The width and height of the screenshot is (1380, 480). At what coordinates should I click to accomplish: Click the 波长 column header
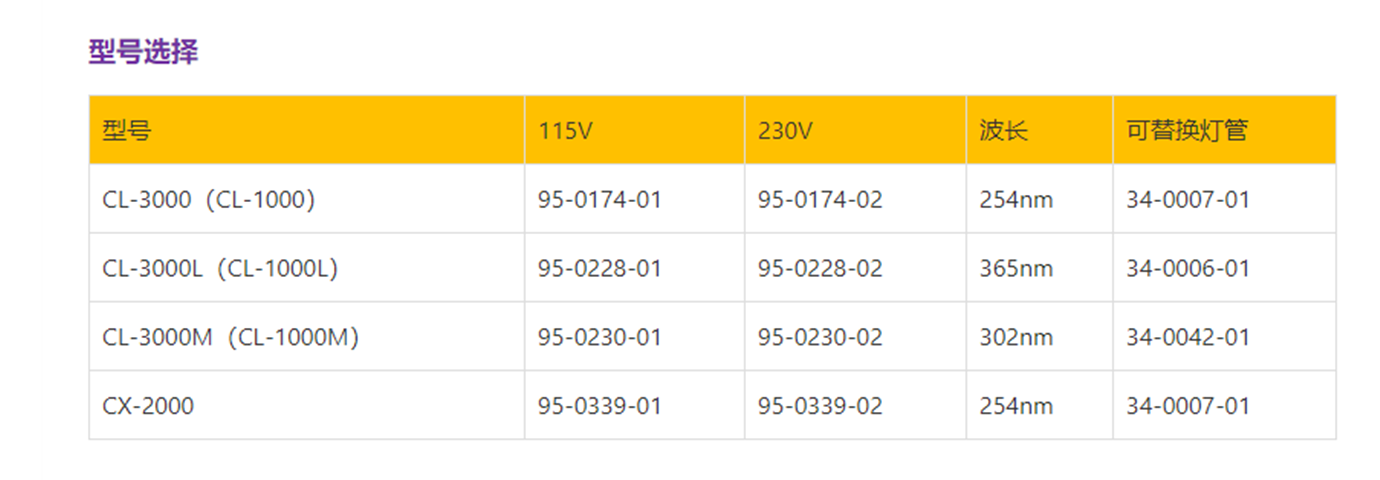(x=1003, y=130)
